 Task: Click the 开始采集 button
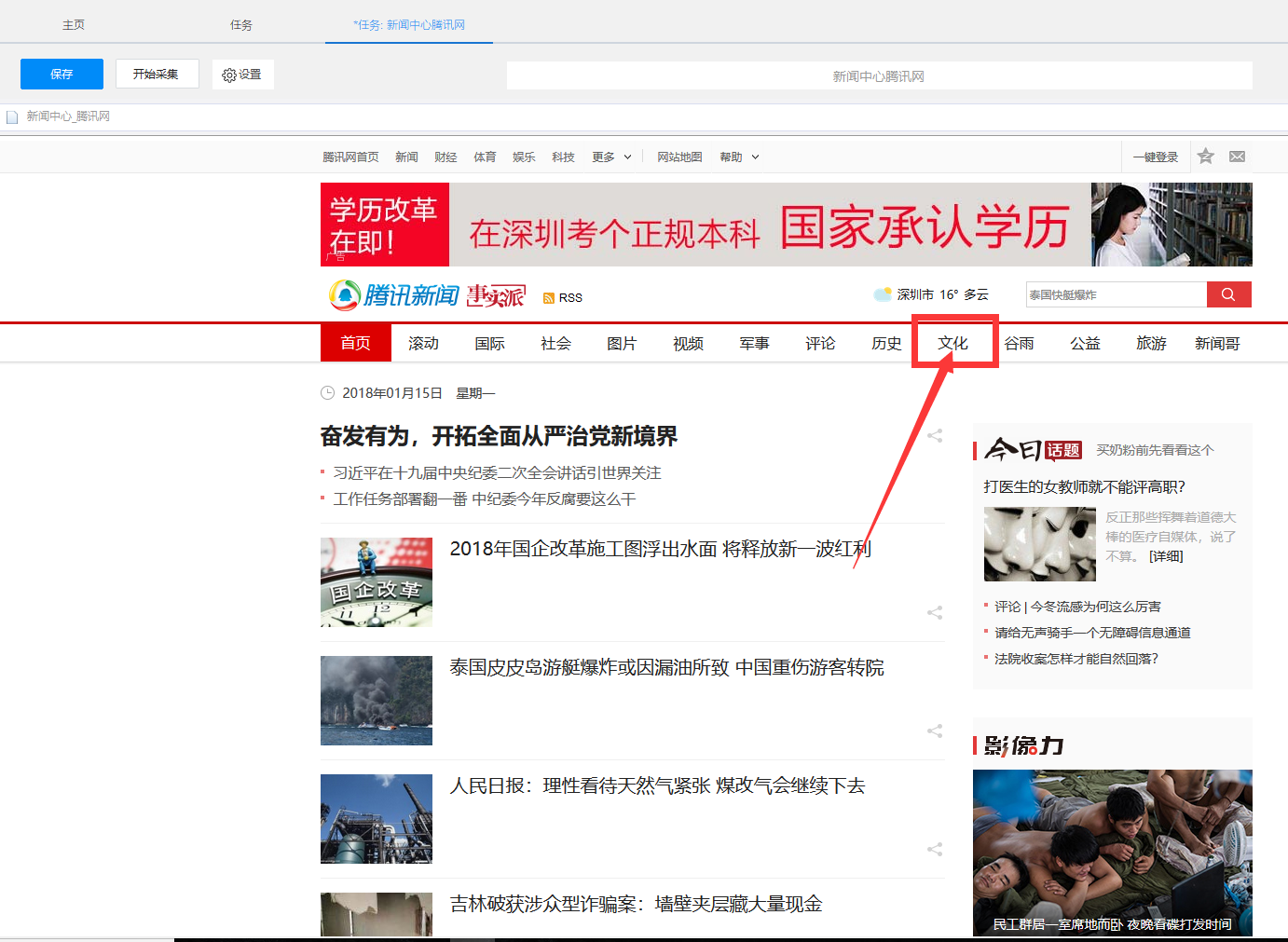pos(157,74)
